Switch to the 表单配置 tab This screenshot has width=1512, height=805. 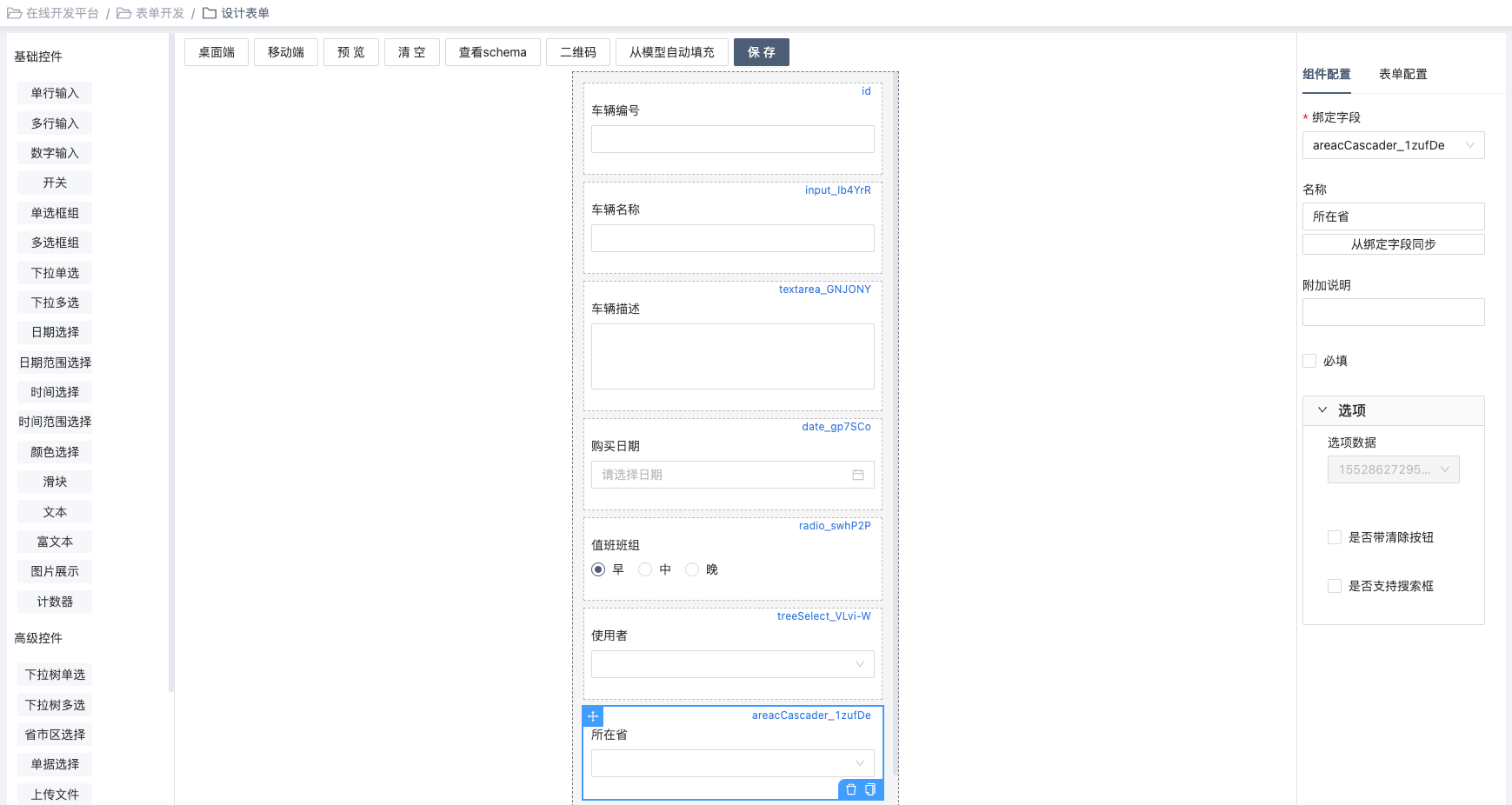click(1402, 74)
